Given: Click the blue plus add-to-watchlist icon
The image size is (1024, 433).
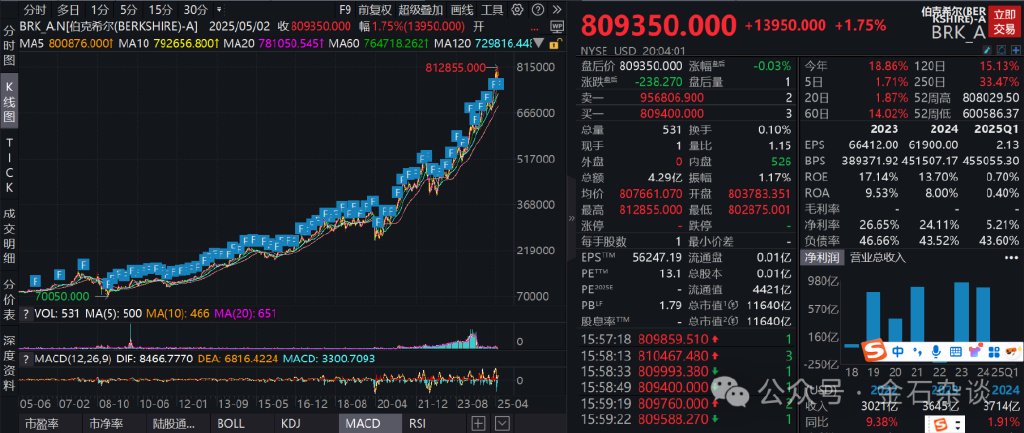Looking at the screenshot, I should (x=1014, y=50).
